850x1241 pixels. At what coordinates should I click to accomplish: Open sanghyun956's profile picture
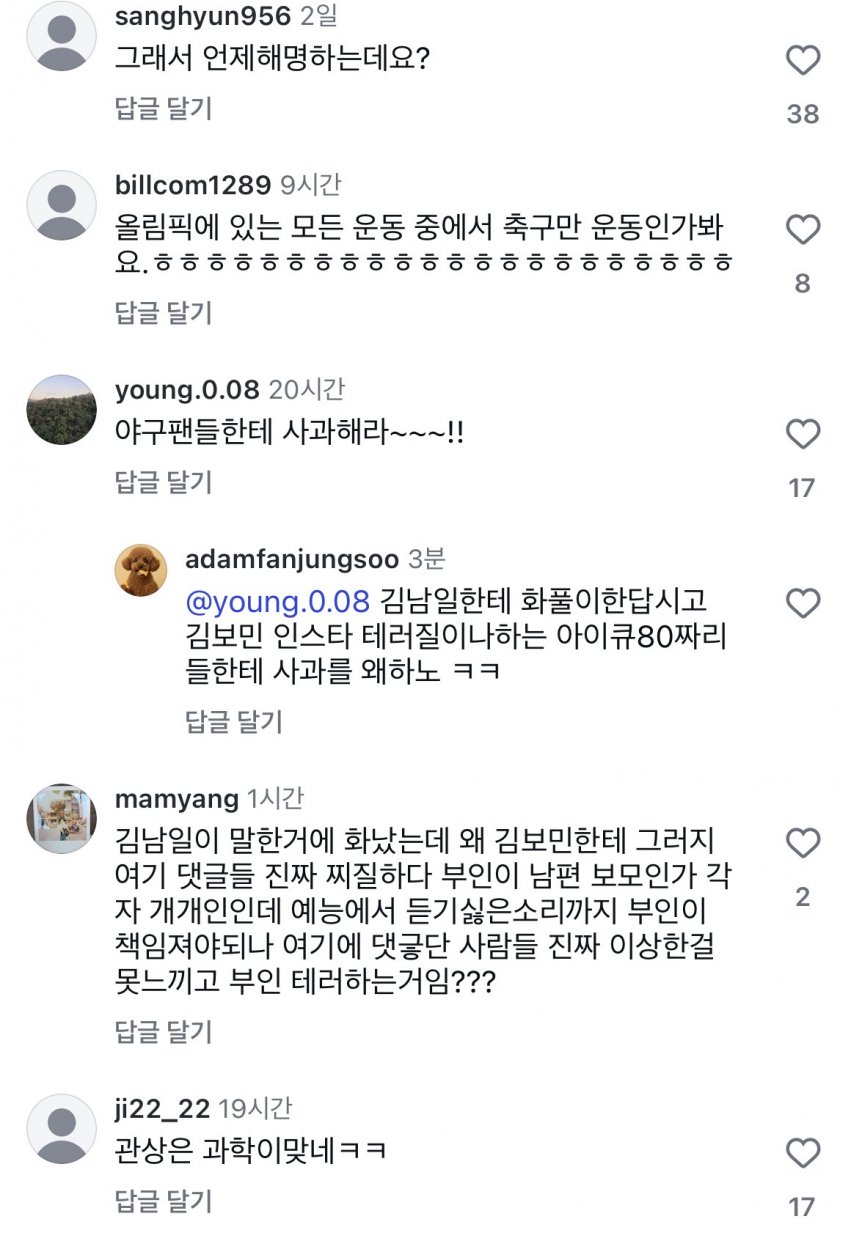[62, 35]
